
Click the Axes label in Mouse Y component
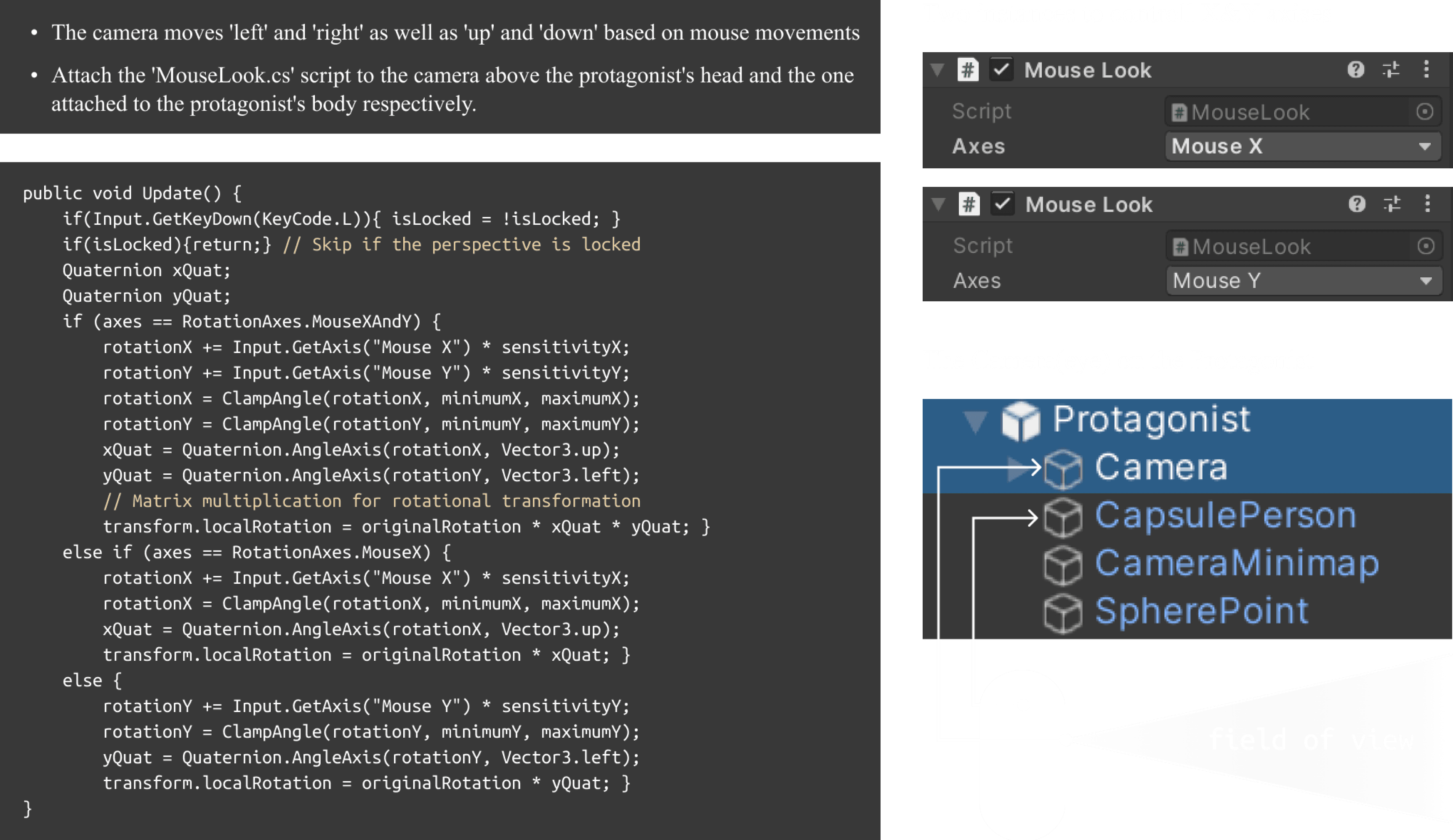click(x=977, y=281)
